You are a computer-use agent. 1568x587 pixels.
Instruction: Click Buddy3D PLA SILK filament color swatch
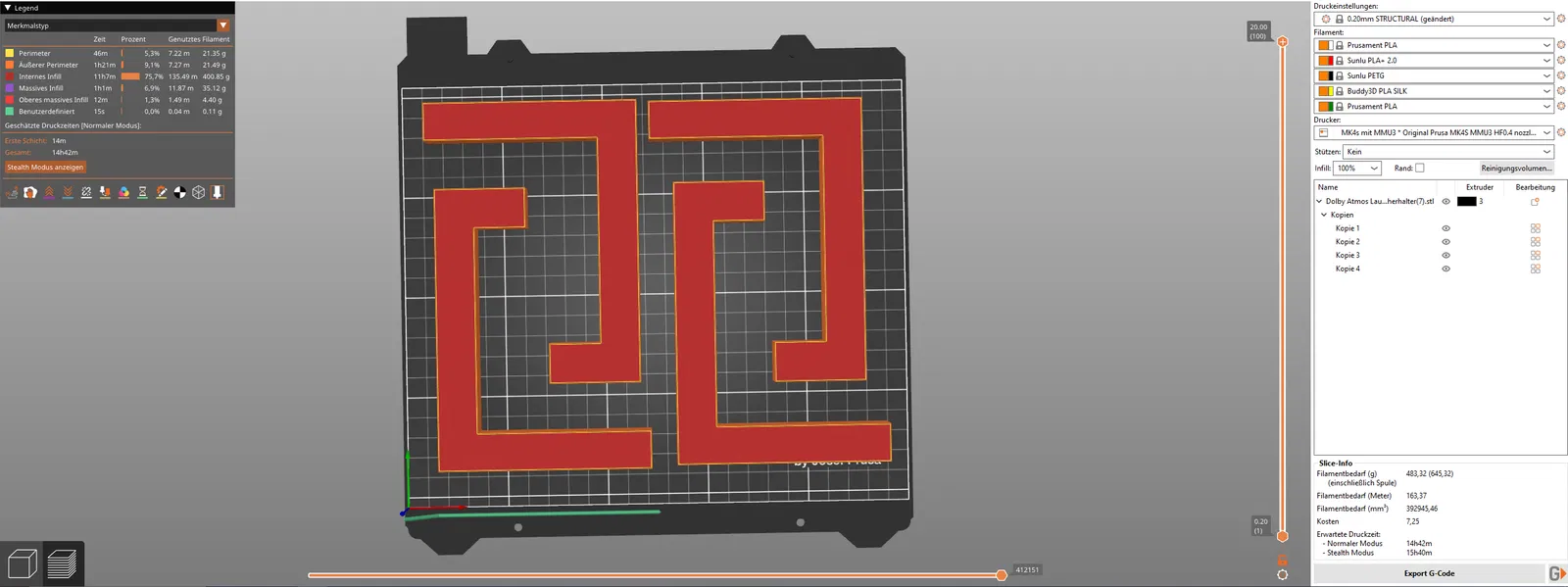tap(1325, 91)
